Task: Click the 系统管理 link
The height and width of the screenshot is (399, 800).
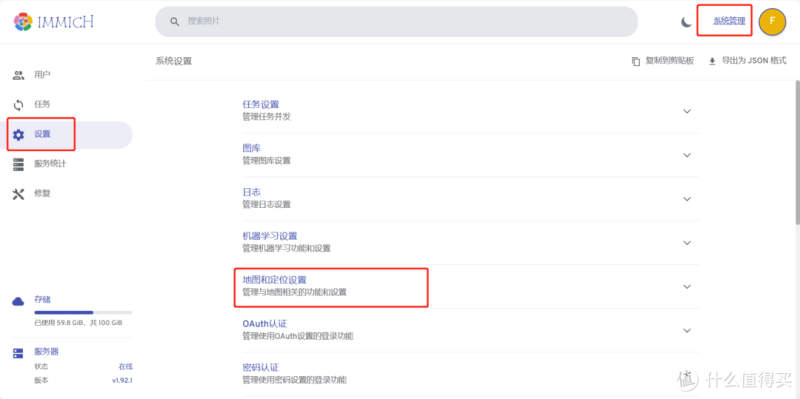Action: pos(729,21)
